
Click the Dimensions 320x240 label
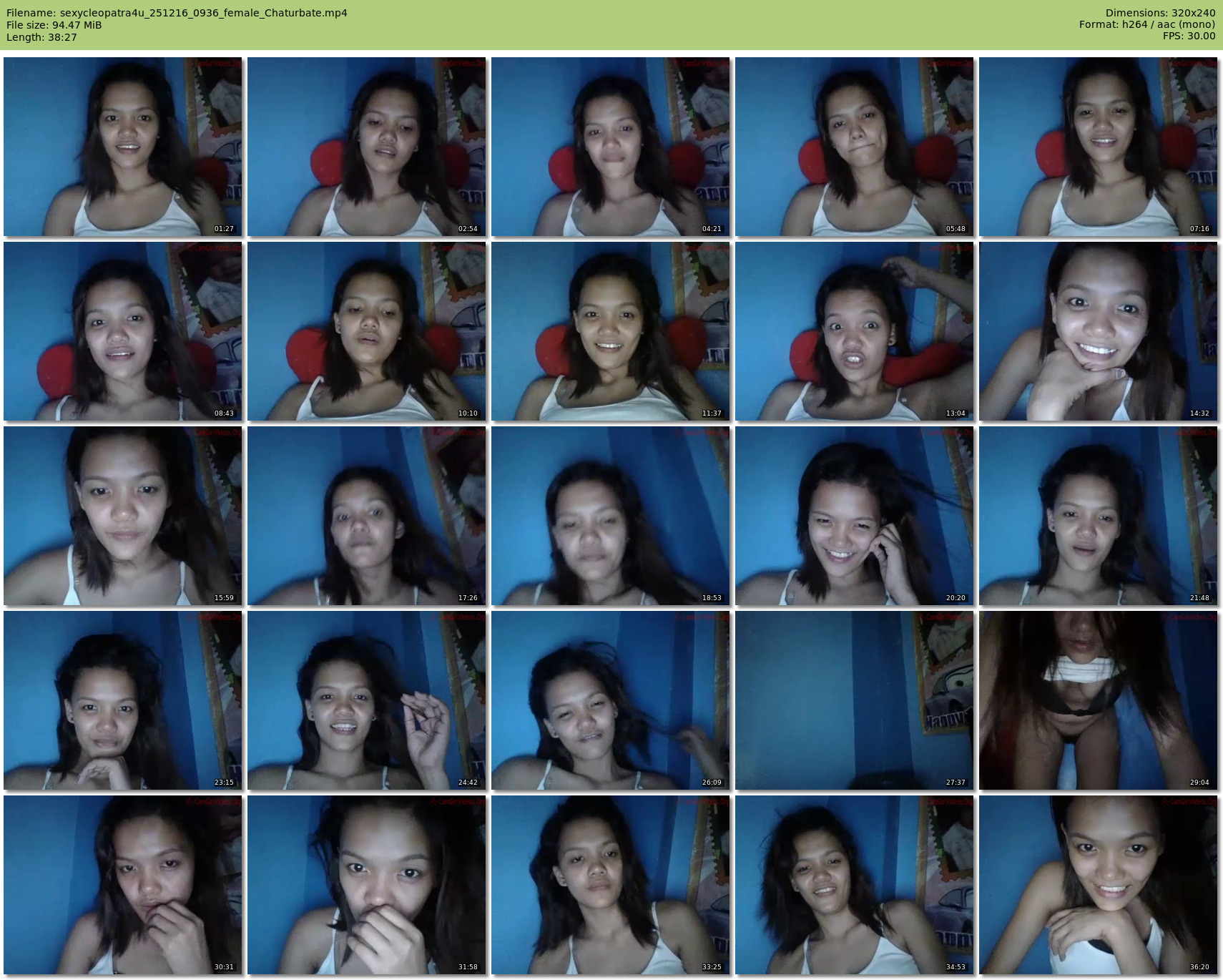coord(1160,13)
